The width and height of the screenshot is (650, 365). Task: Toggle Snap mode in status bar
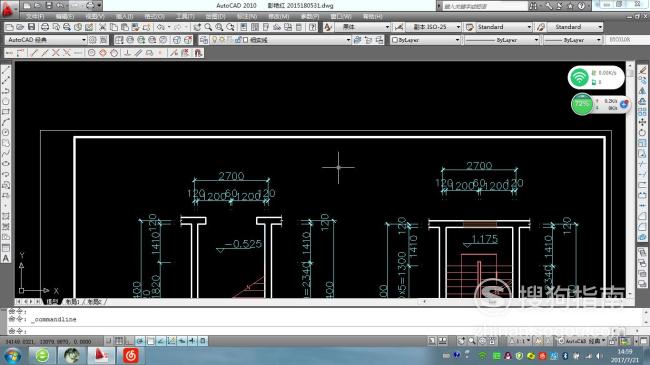tap(108, 341)
